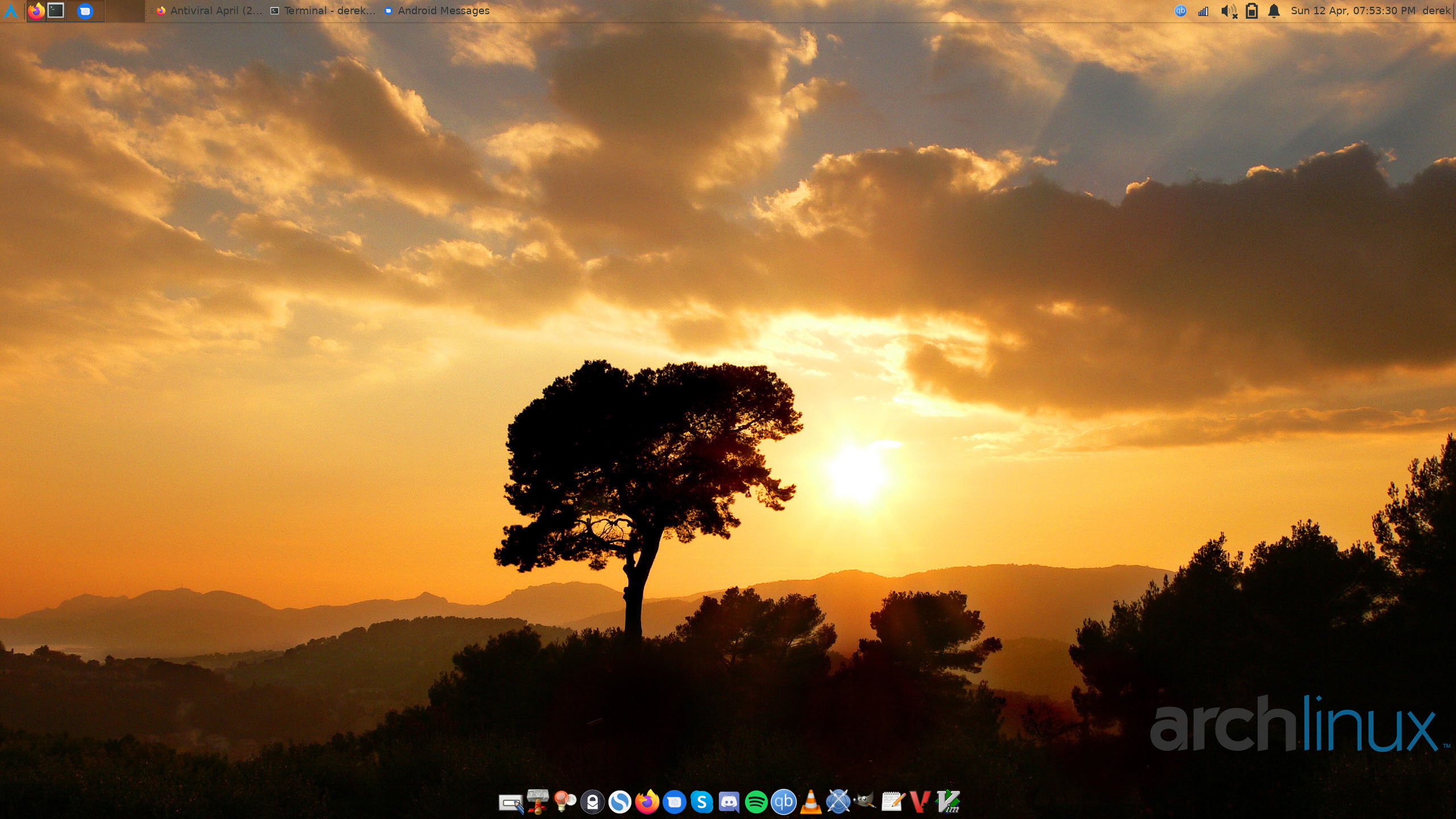Launch Vivaldi red V dock icon
Image resolution: width=1456 pixels, height=819 pixels.
point(920,803)
